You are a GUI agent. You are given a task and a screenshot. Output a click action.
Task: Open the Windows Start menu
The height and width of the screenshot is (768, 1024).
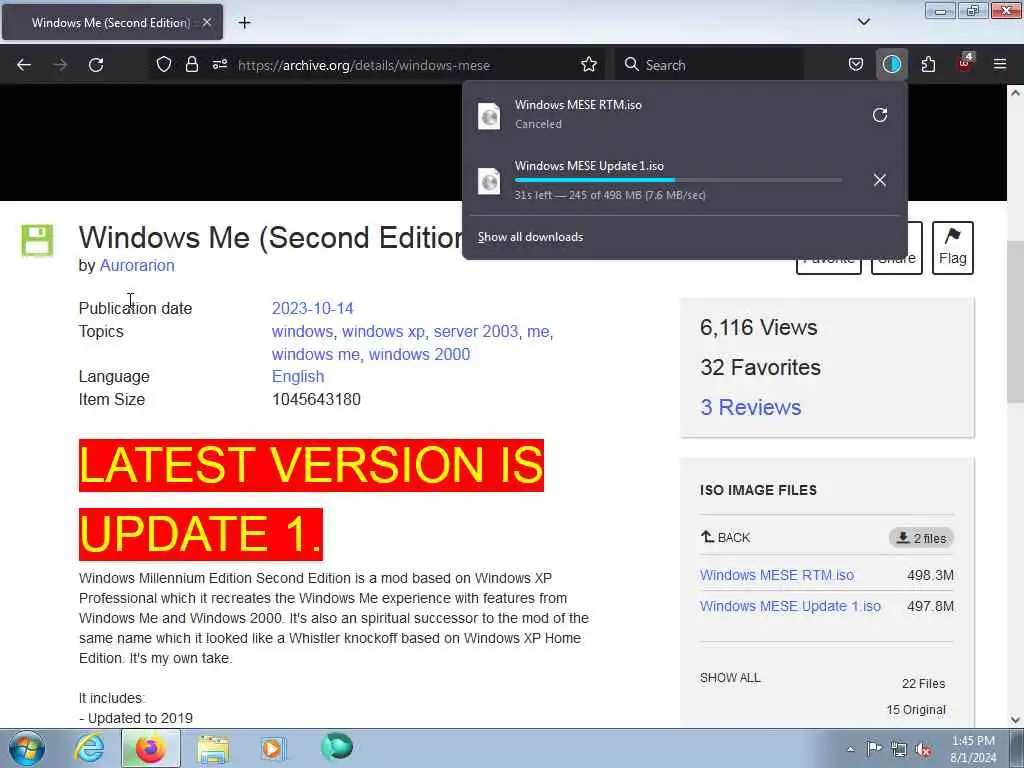coord(27,748)
